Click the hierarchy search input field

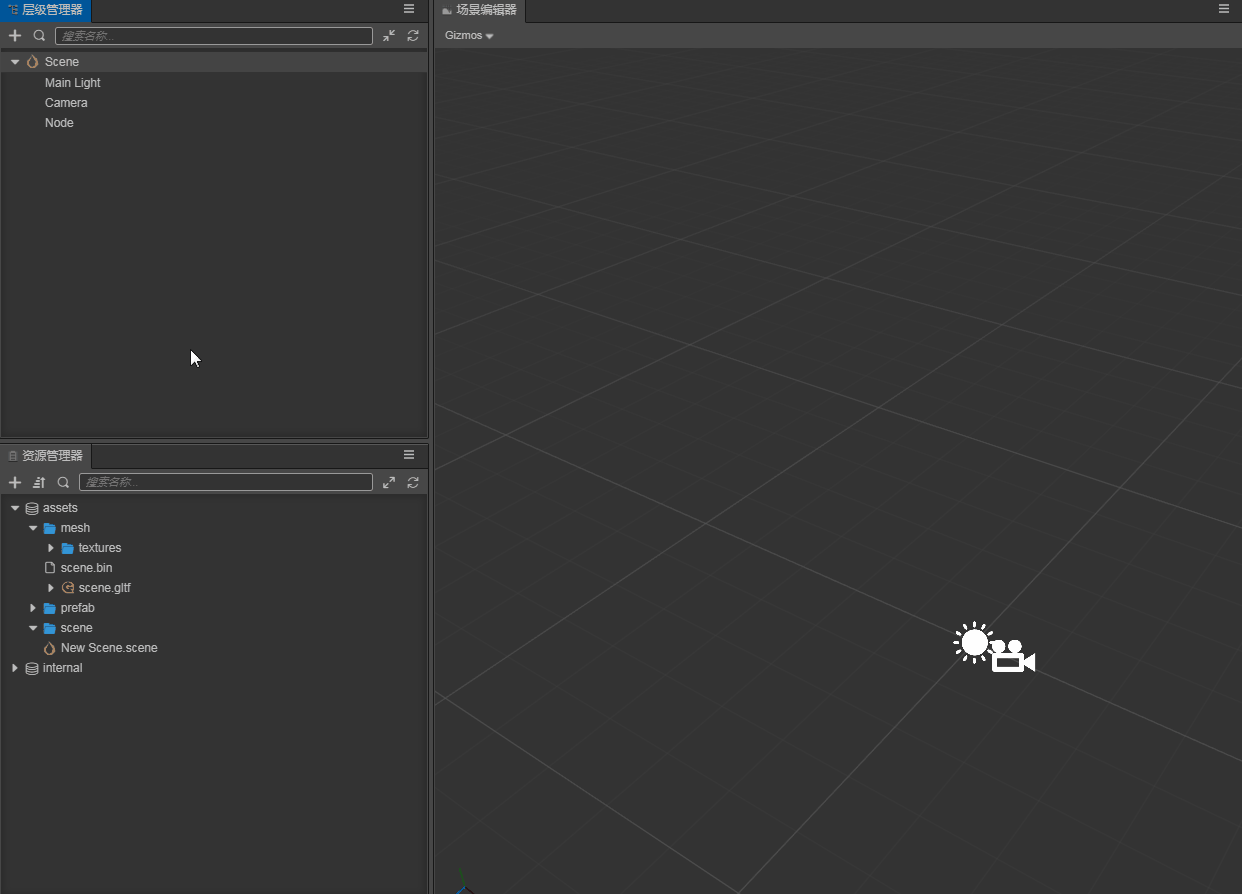tap(213, 36)
